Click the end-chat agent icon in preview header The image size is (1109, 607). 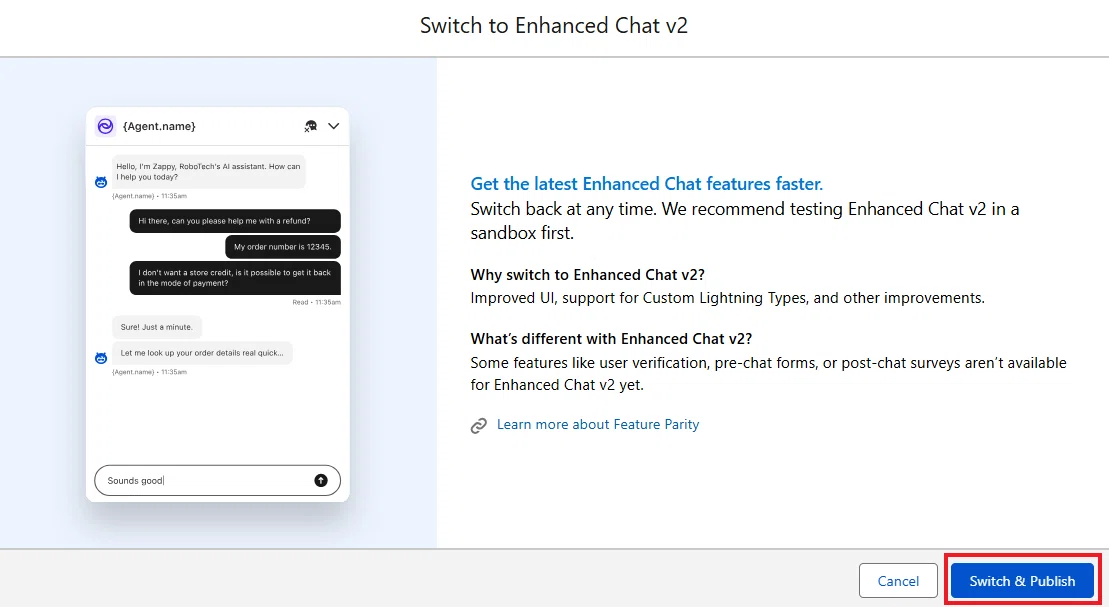310,126
